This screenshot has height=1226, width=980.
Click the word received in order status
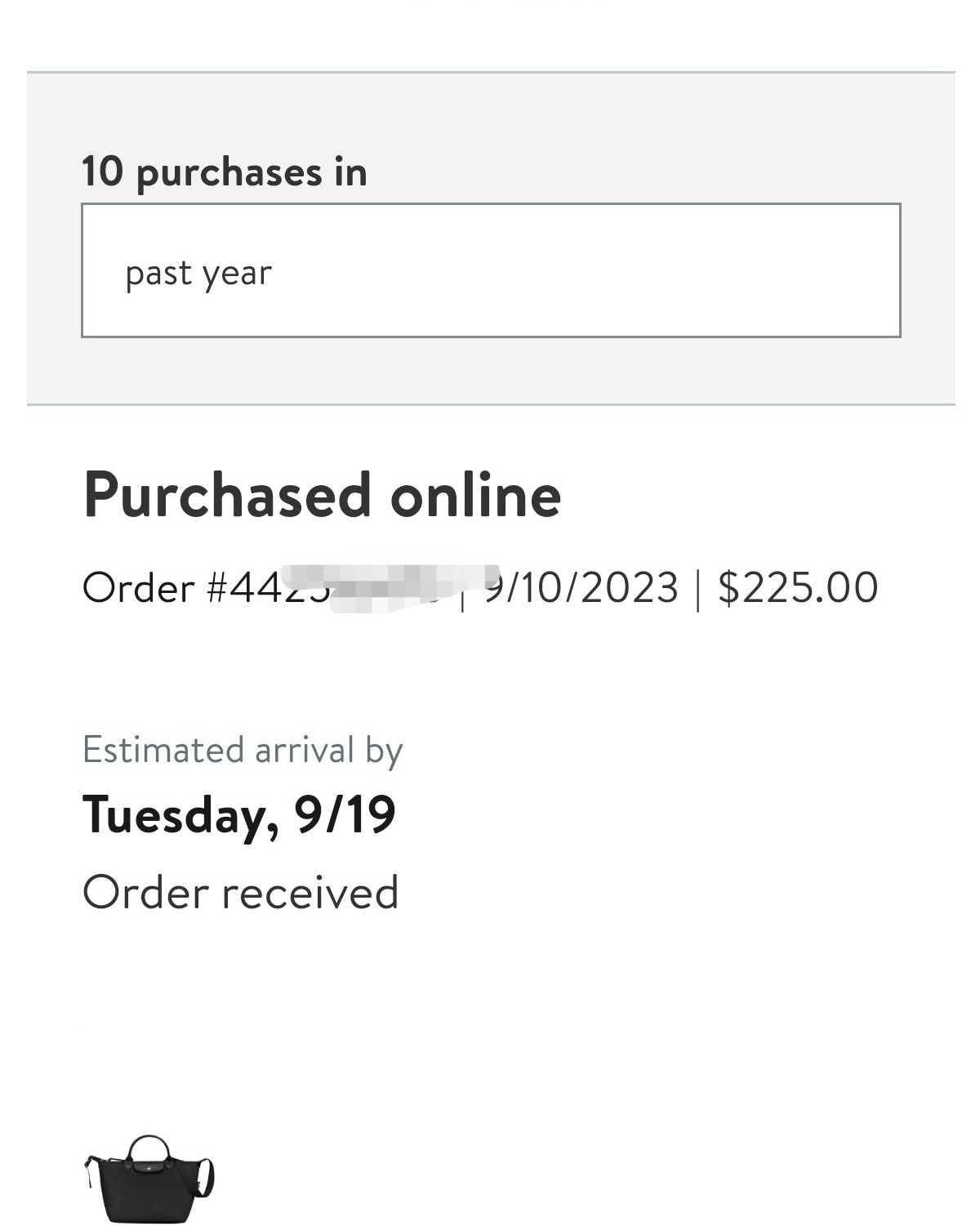(310, 893)
